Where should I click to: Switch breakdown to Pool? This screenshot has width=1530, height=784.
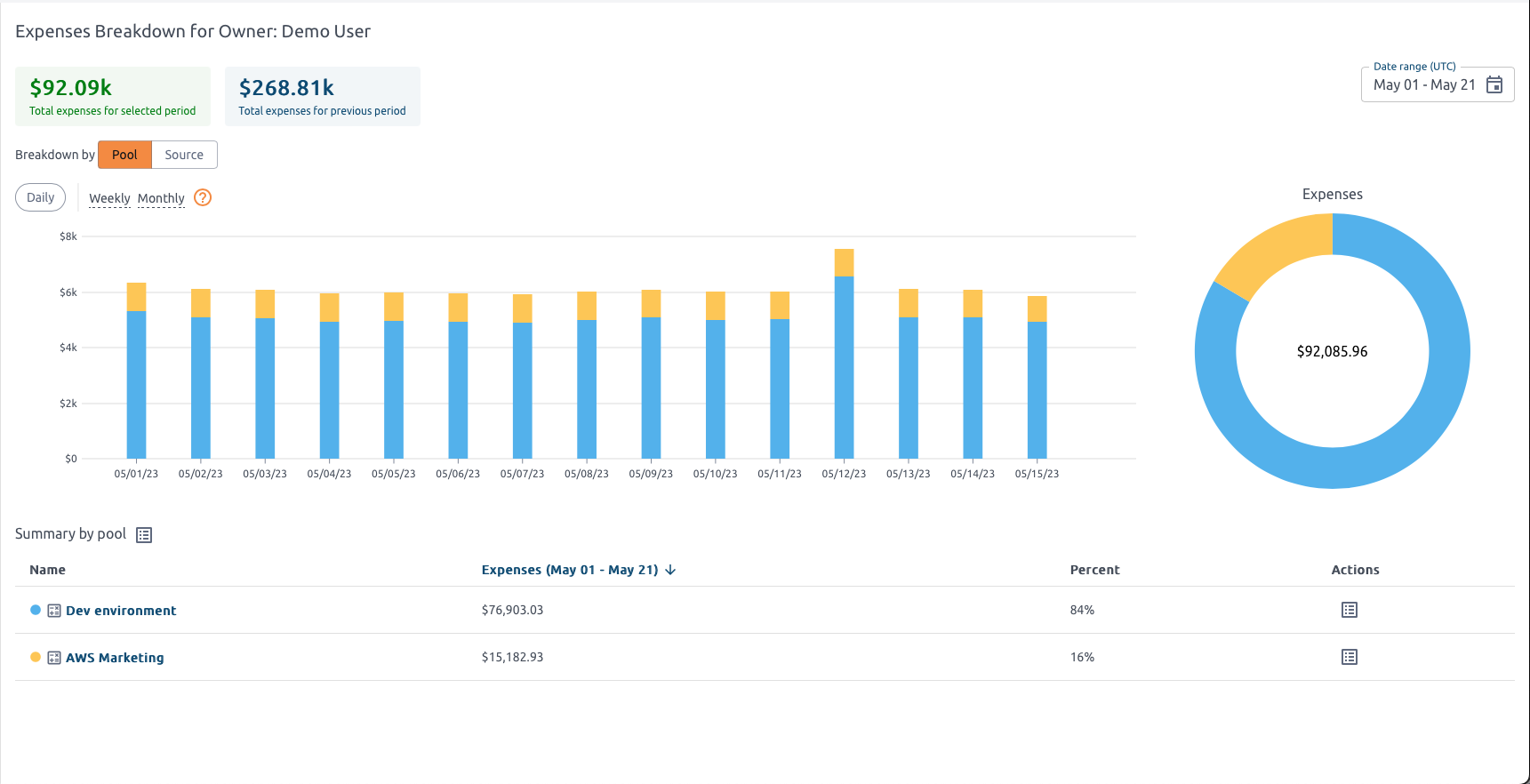[124, 155]
